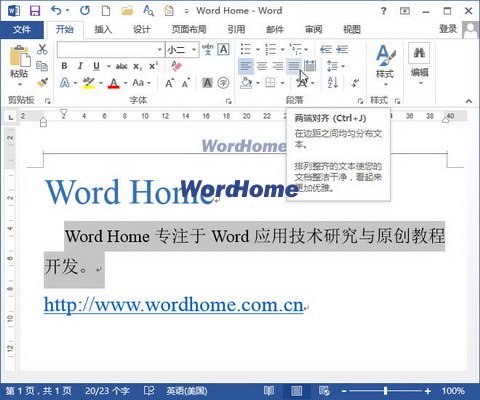
Task: Toggle Underline formatting
Action: (96, 66)
